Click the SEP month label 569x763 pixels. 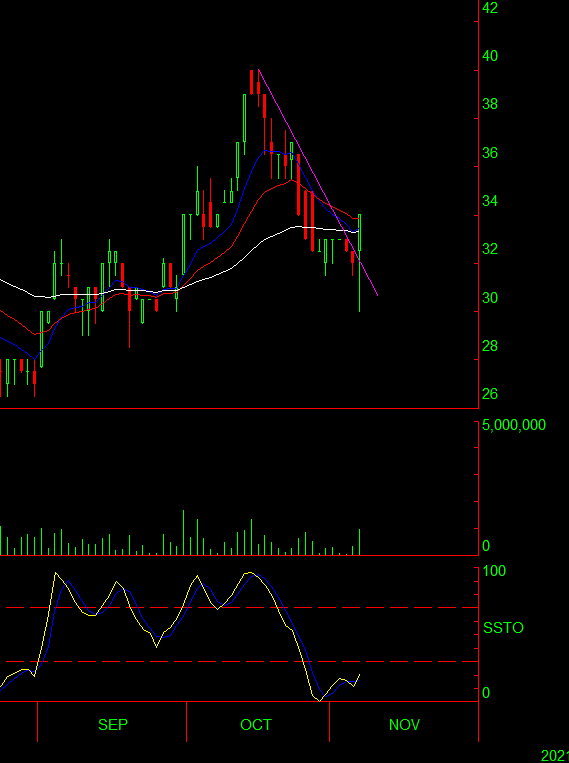113,725
